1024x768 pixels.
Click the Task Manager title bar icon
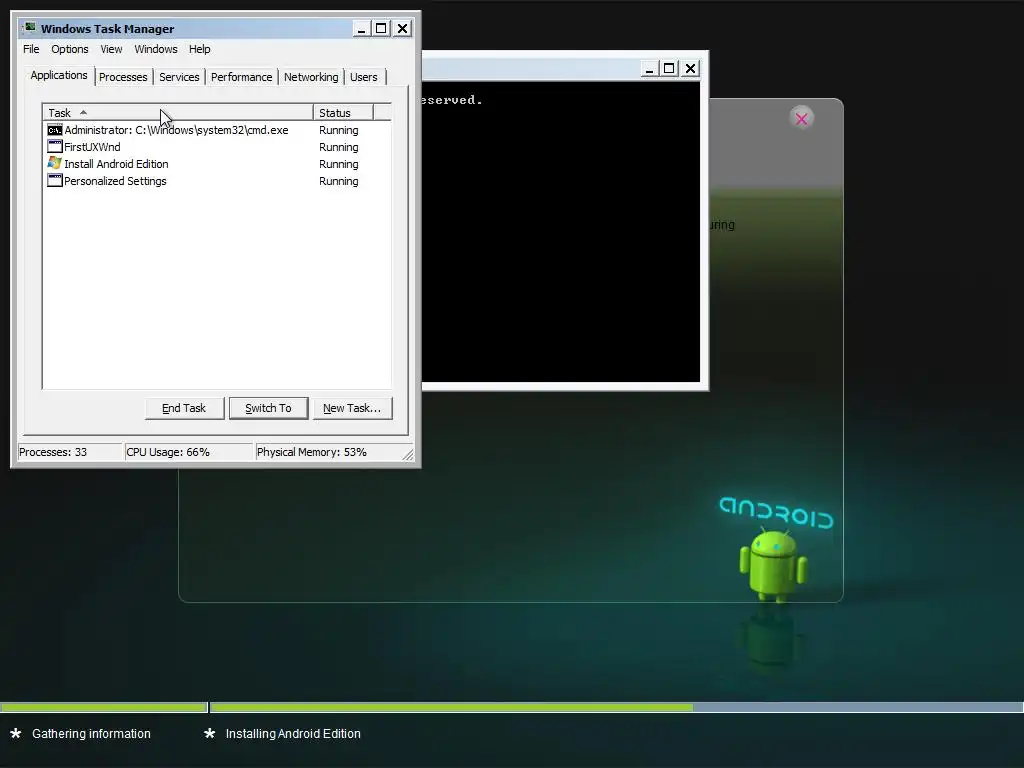pos(29,28)
